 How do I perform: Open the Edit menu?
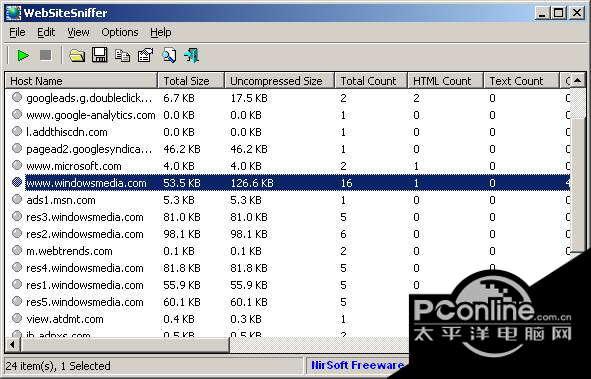(46, 32)
